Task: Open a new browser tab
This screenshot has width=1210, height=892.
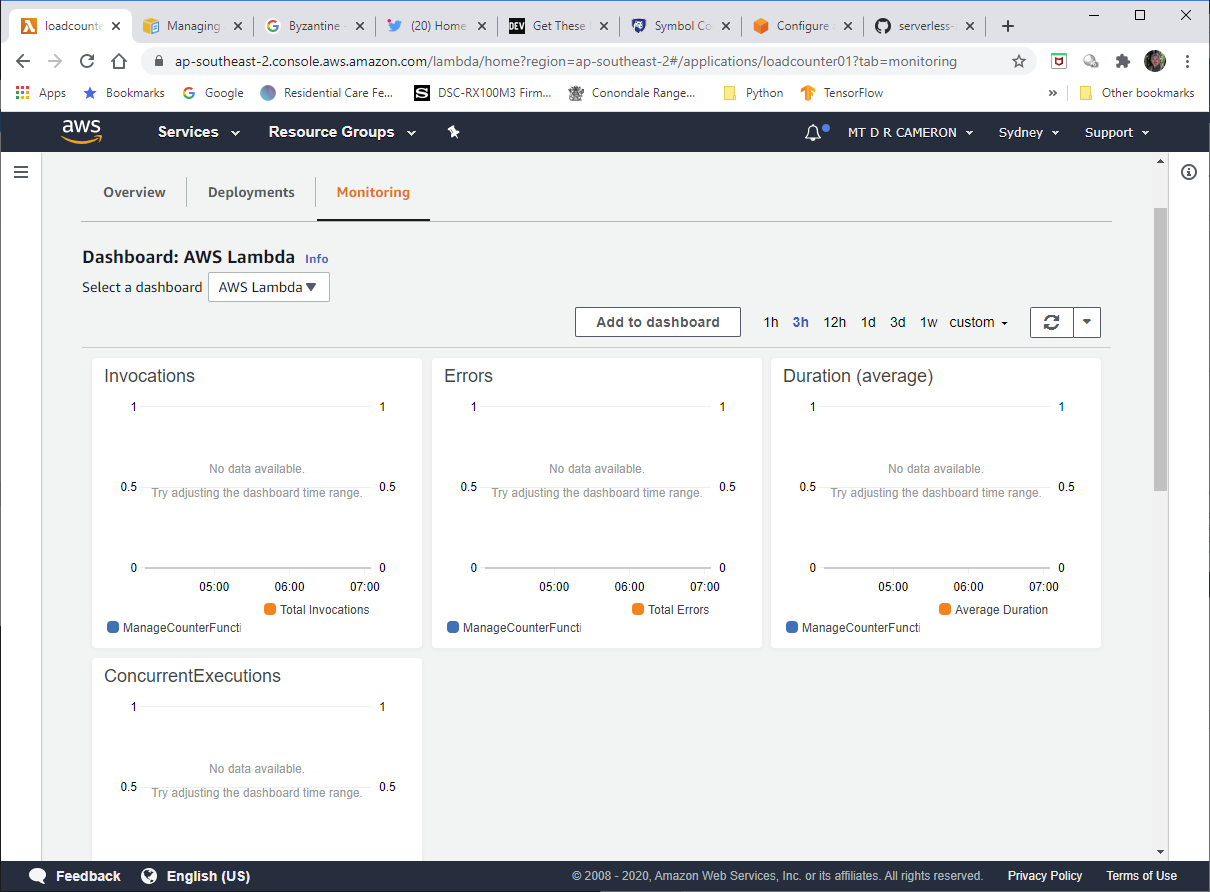Action: [1007, 26]
